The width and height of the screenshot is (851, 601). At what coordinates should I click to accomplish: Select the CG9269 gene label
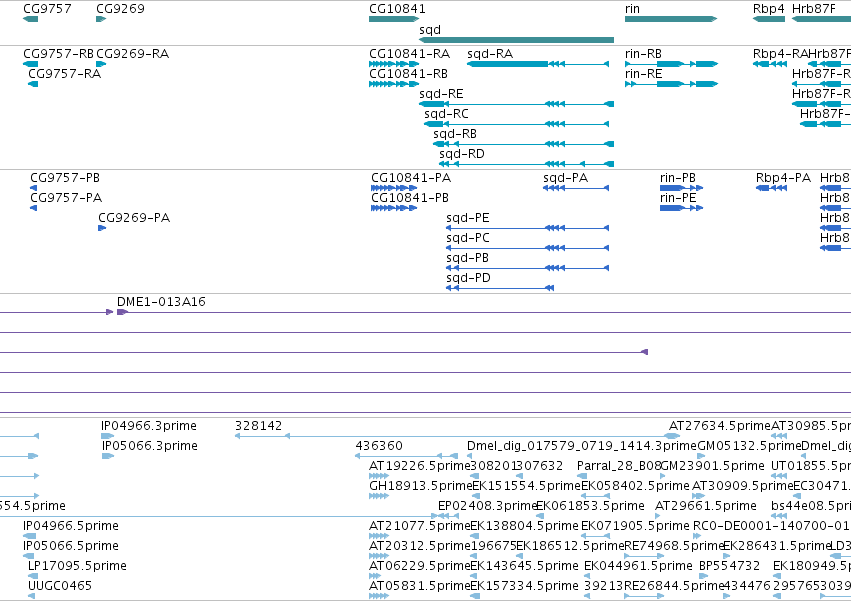(x=120, y=9)
